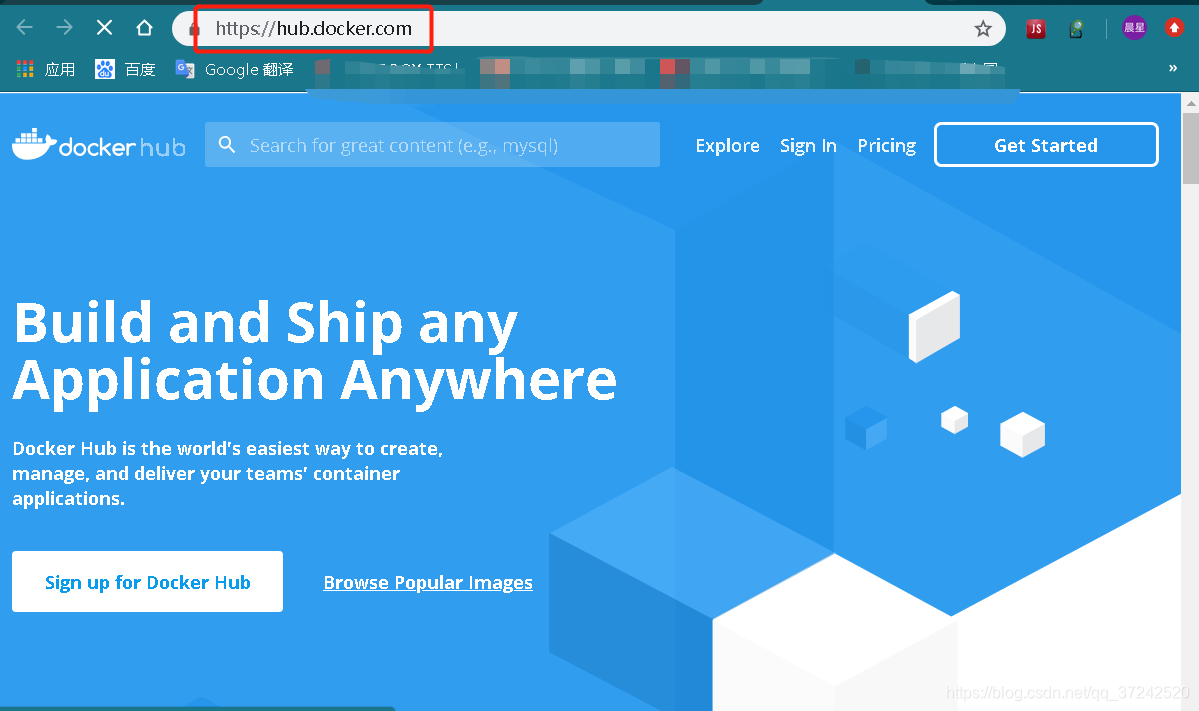This screenshot has width=1199, height=711.
Task: Open the Baidu bookmark
Action: tap(125, 70)
